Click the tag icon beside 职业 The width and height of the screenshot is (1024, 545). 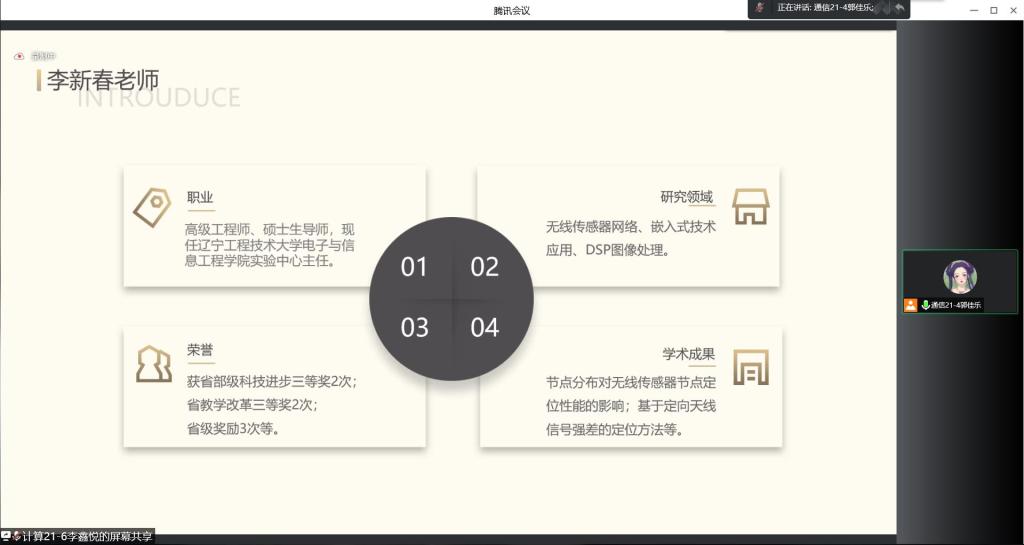coord(152,207)
